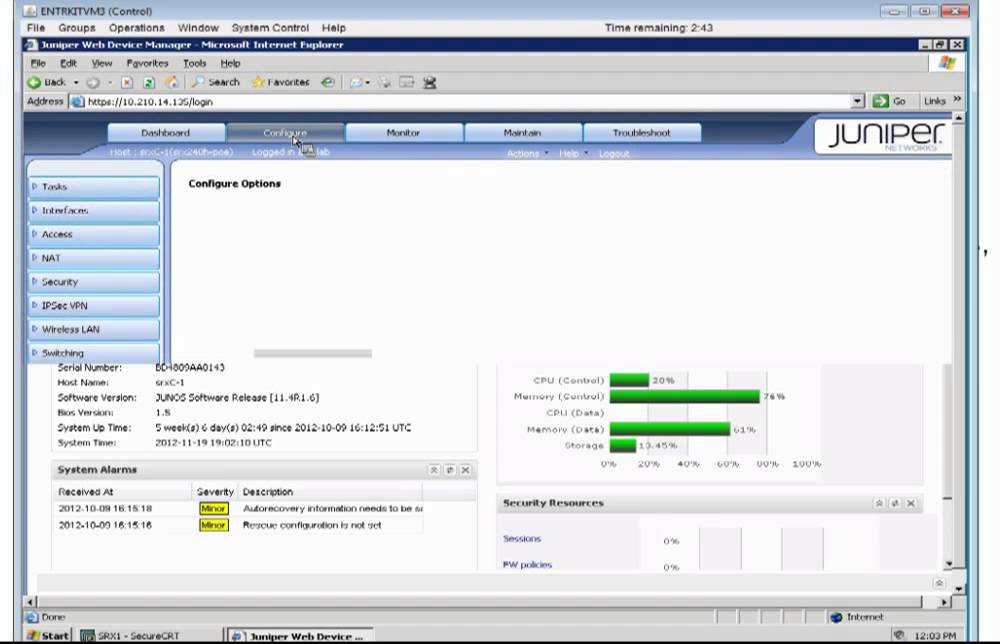Screen dimensions: 1000x644
Task: Open the Favorites star button
Action: [281, 82]
